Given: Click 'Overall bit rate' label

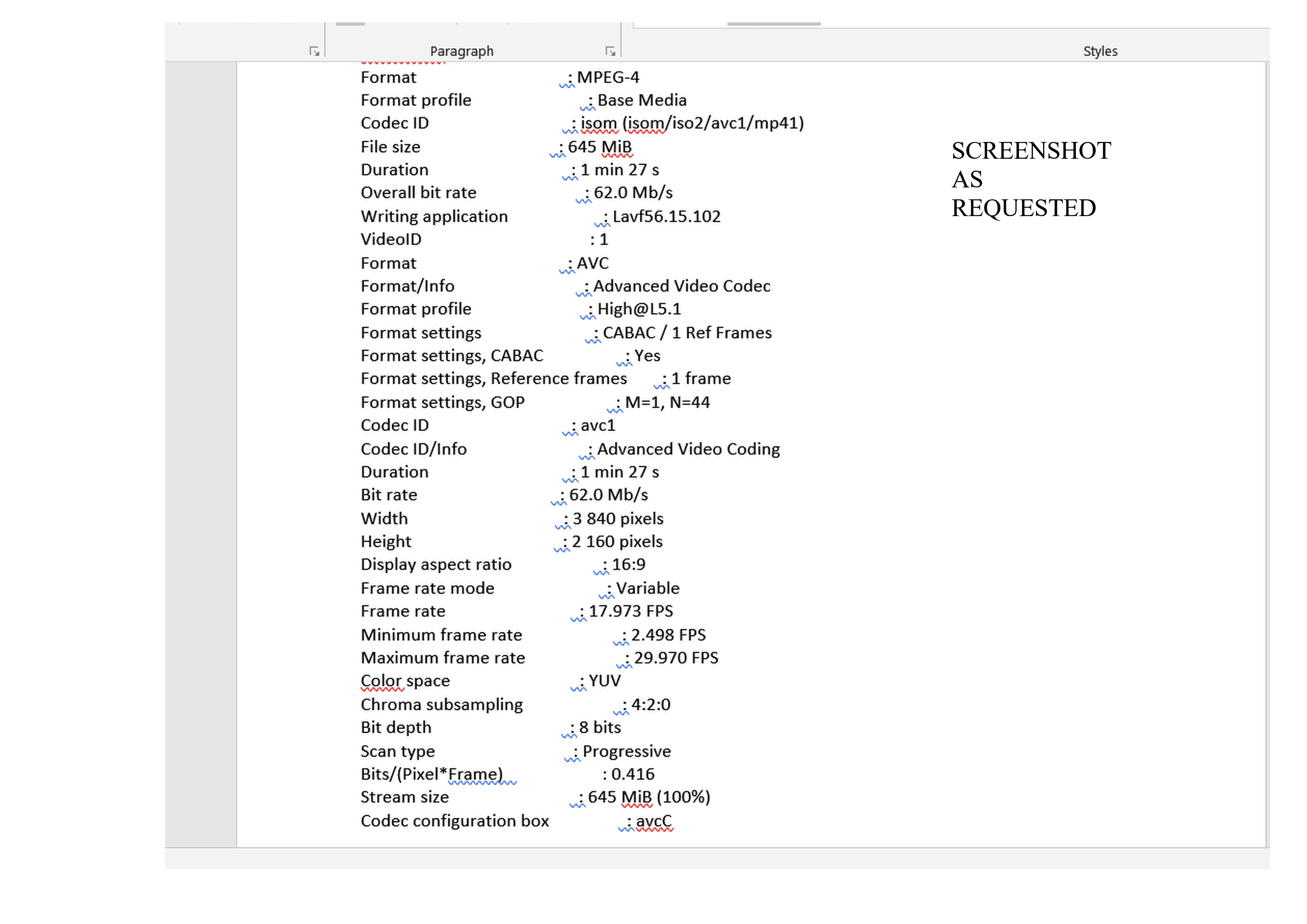Looking at the screenshot, I should click(x=418, y=193).
